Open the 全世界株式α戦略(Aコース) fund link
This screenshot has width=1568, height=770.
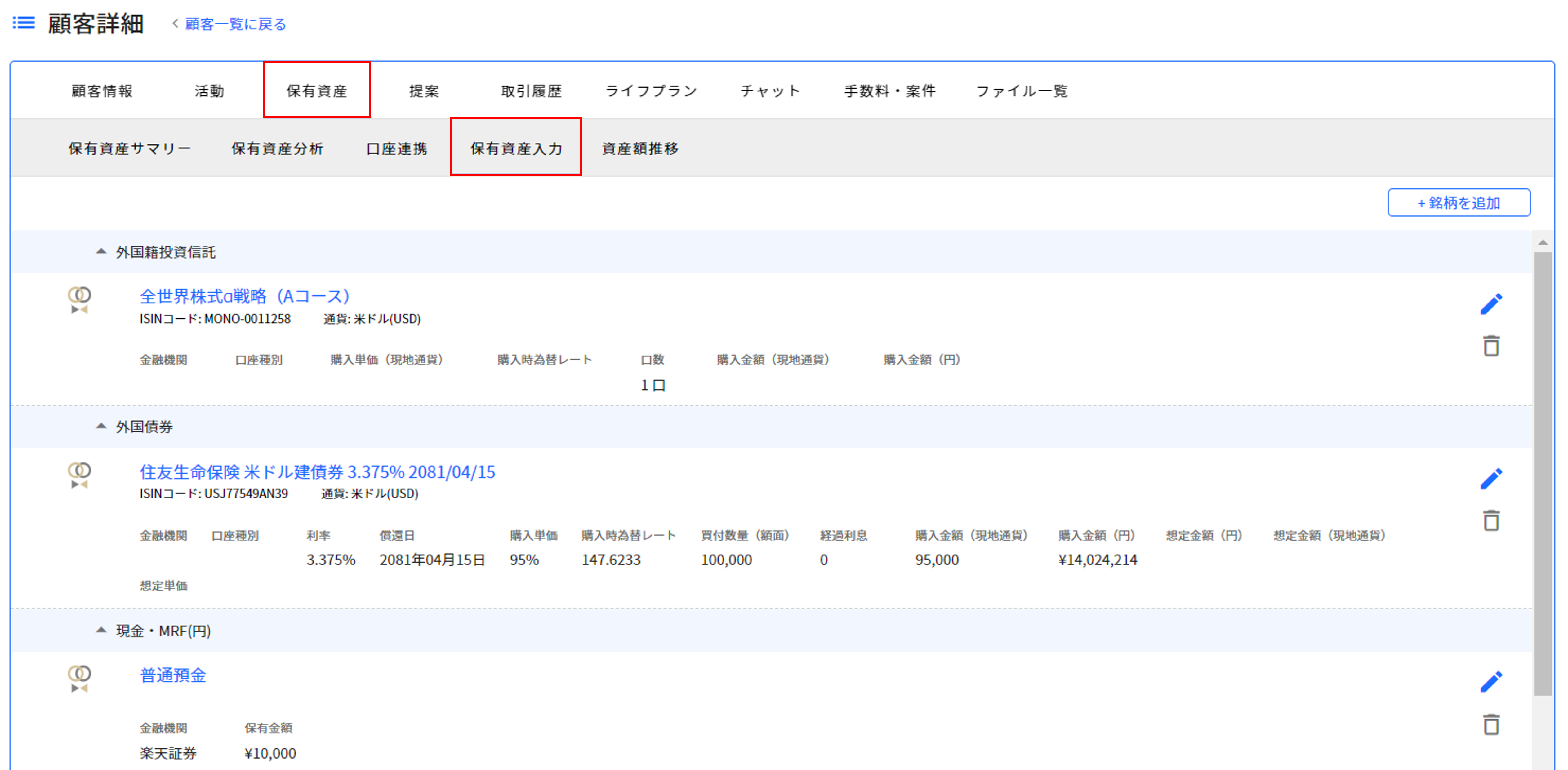[244, 296]
